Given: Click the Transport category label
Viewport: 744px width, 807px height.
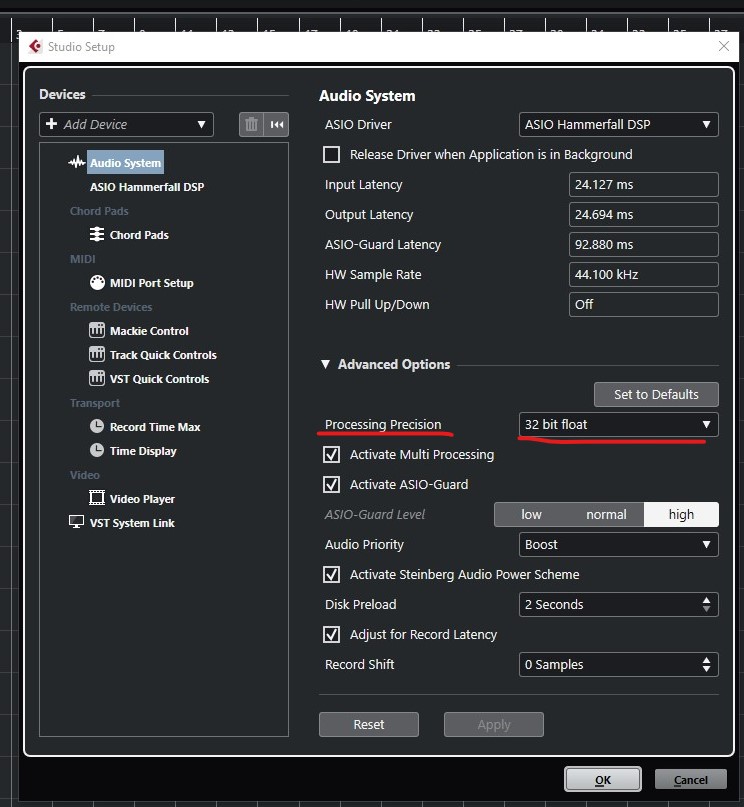Looking at the screenshot, I should (x=95, y=403).
